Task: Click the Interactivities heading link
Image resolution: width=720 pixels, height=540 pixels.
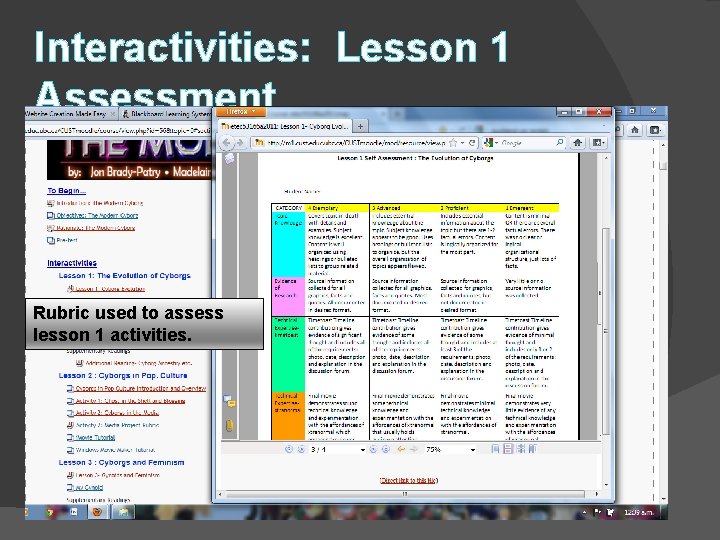Action: (x=72, y=263)
